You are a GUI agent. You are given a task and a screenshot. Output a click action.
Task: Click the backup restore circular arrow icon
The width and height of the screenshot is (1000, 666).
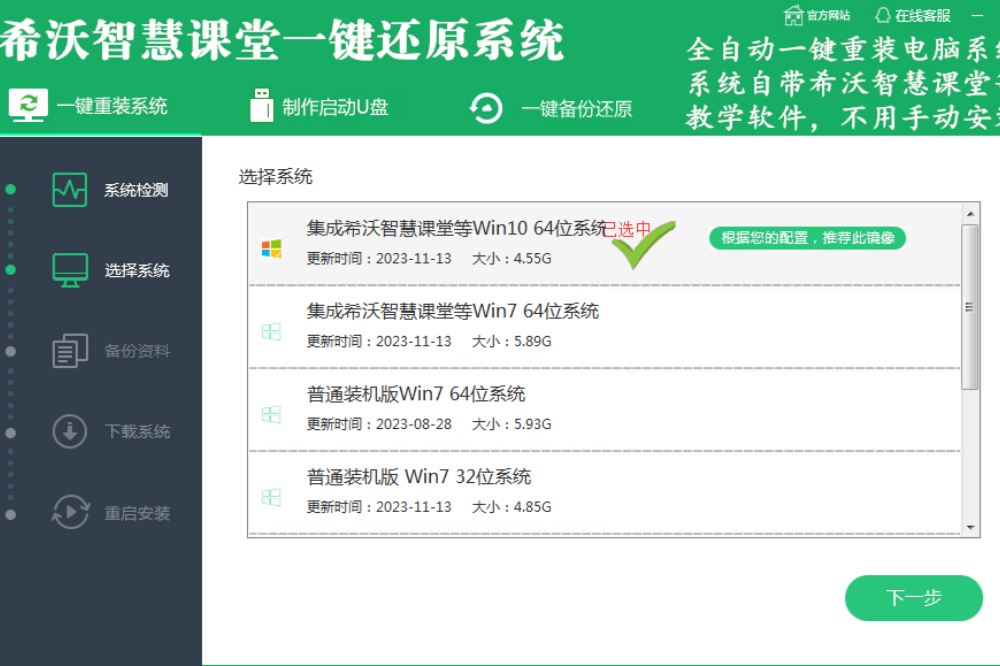tap(486, 108)
